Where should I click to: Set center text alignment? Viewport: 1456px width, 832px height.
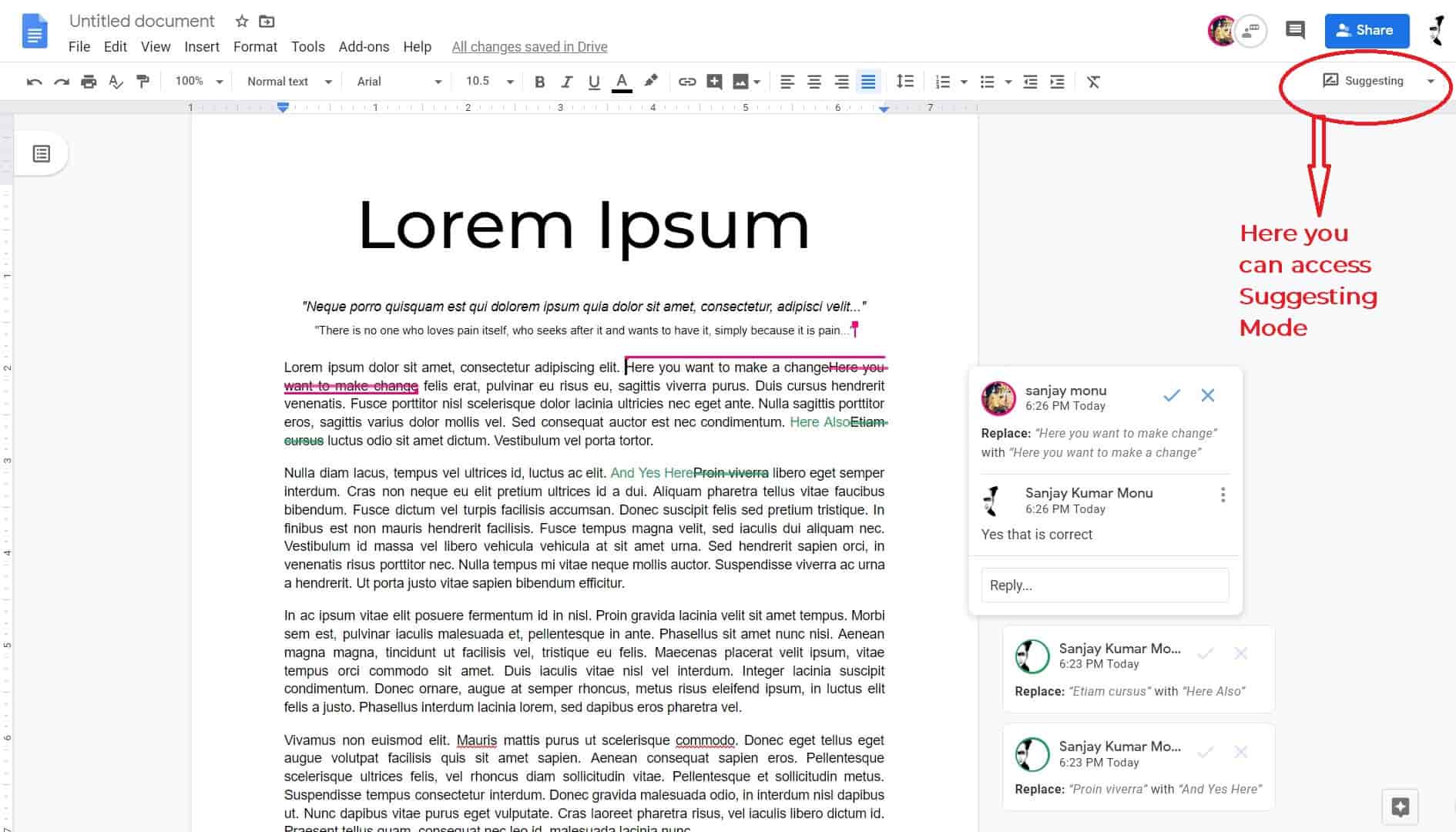pyautogui.click(x=814, y=82)
